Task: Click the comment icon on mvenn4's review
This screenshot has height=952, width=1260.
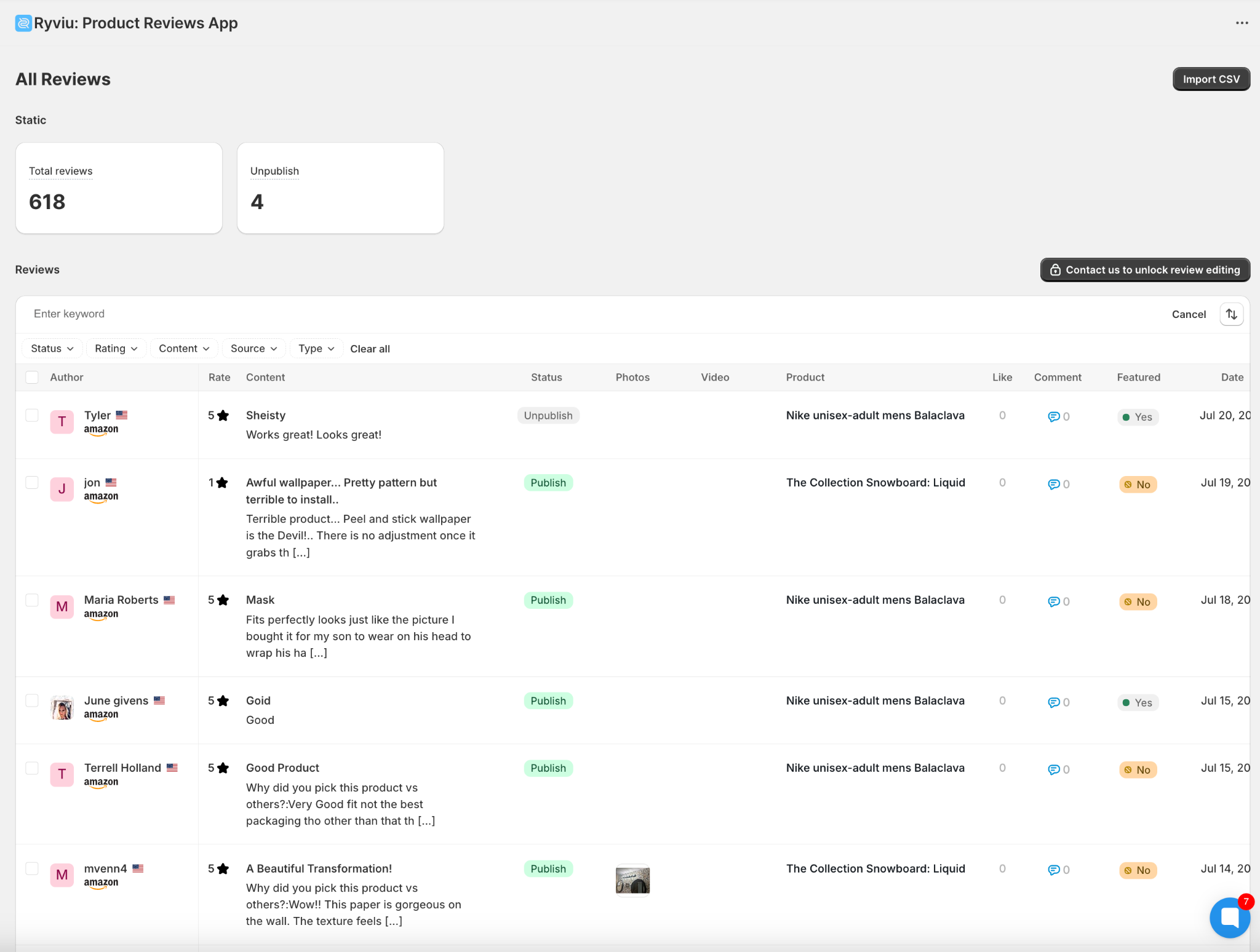Action: [1053, 870]
